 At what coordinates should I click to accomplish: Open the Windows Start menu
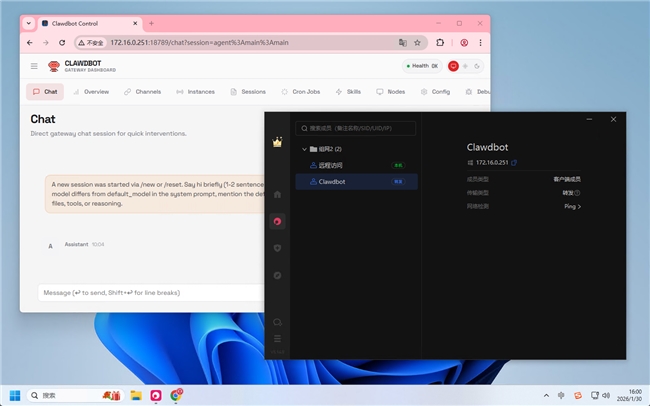[15, 395]
